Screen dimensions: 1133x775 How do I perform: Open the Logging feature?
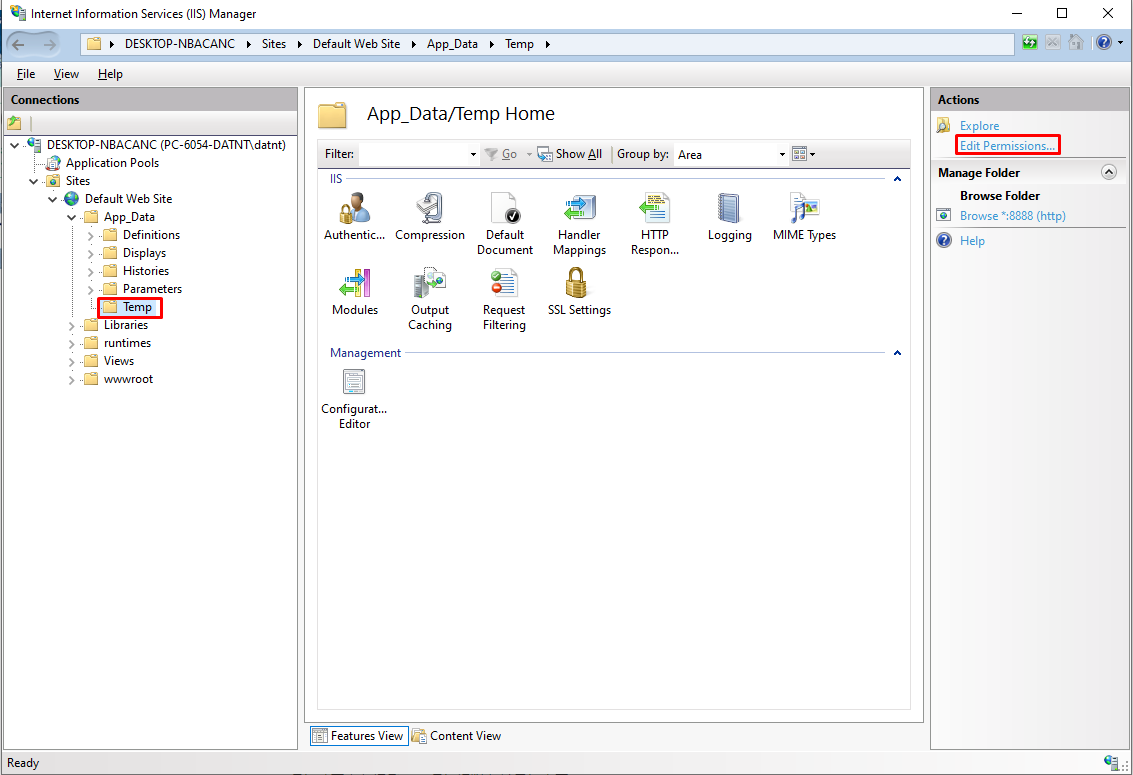729,216
